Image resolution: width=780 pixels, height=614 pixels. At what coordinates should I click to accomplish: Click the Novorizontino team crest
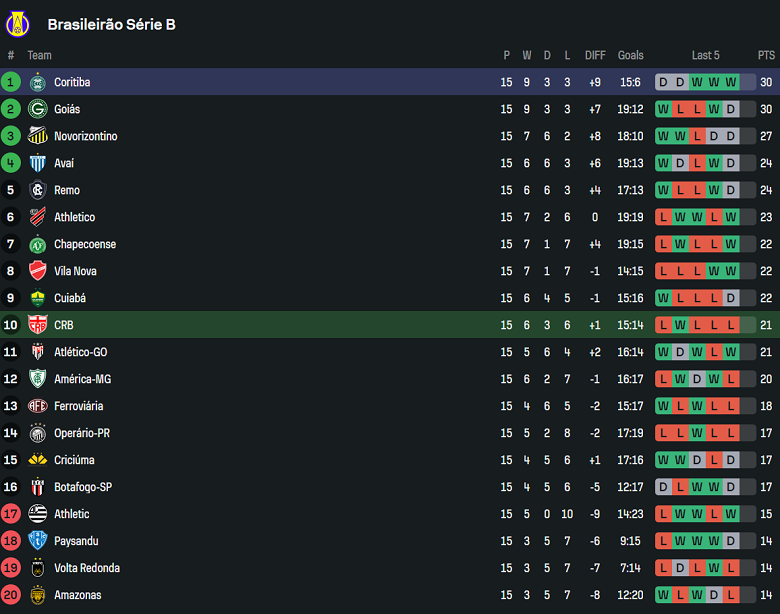[x=38, y=136]
